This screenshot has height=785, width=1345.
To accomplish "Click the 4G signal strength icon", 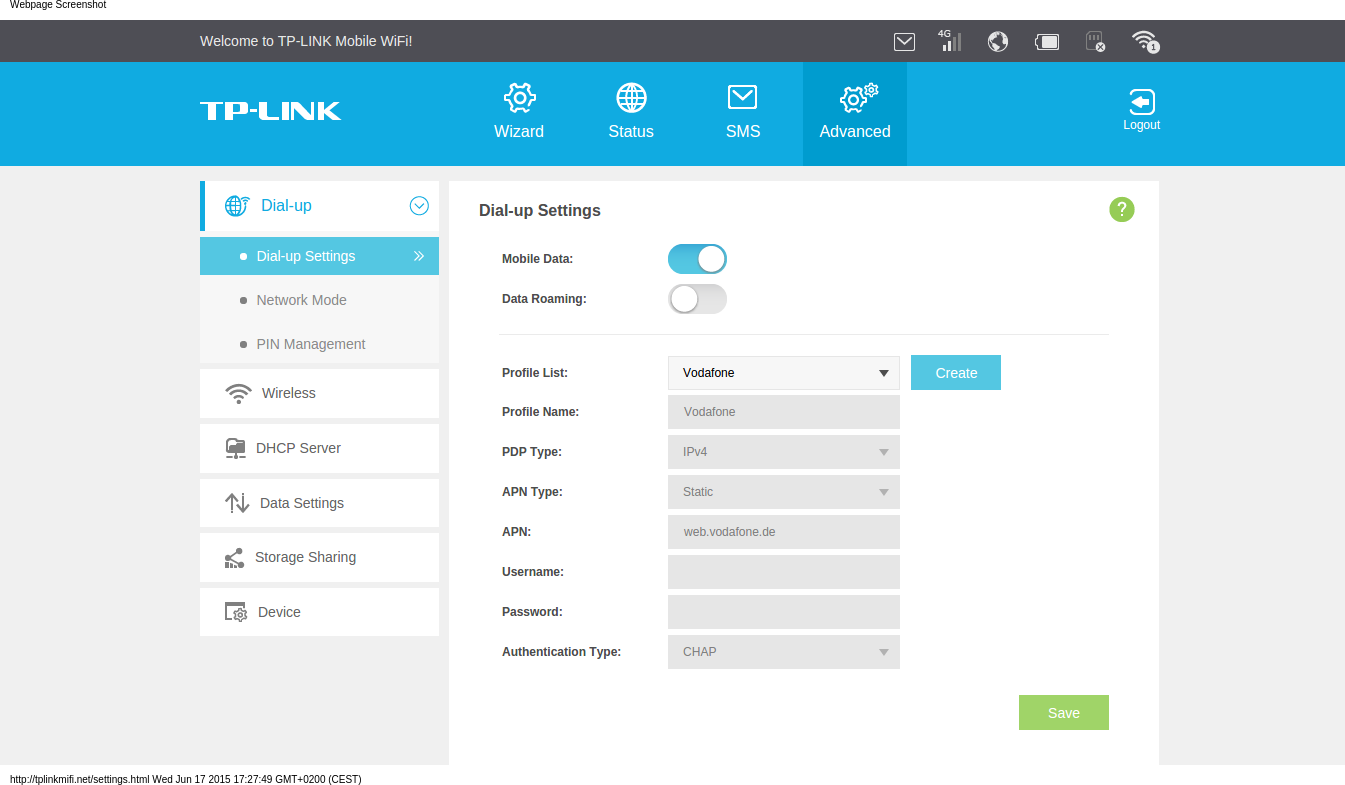I will click(950, 41).
